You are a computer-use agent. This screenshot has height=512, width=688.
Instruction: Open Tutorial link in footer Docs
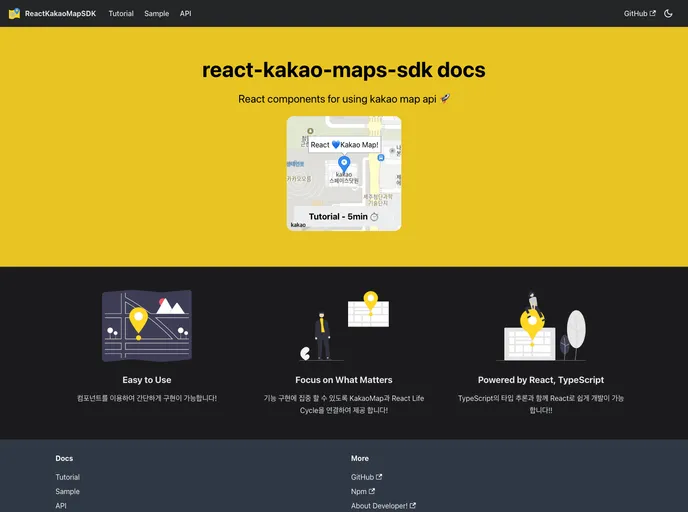pyautogui.click(x=68, y=477)
